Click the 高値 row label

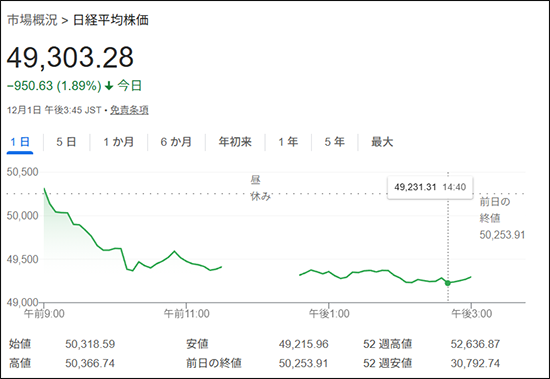pos(20,363)
